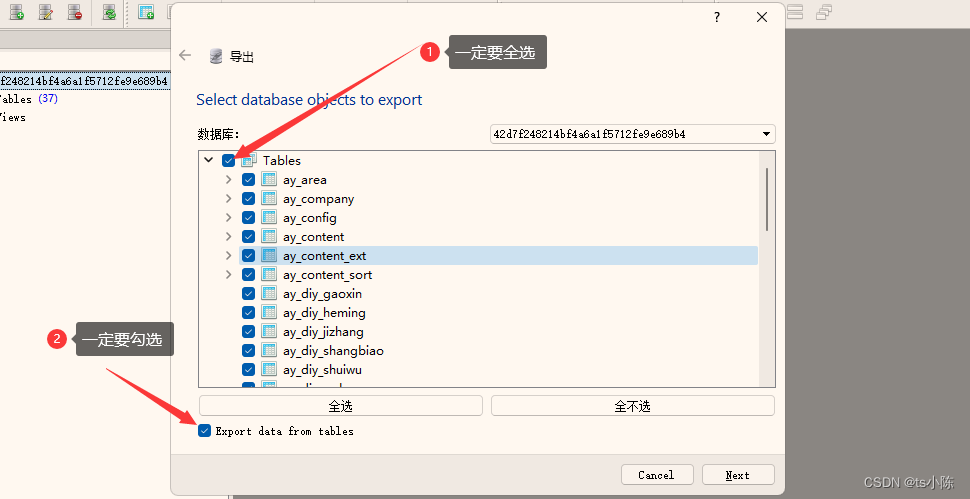The image size is (970, 499).
Task: Toggle the ay_diy_shuiwu checkbox
Action: point(249,370)
